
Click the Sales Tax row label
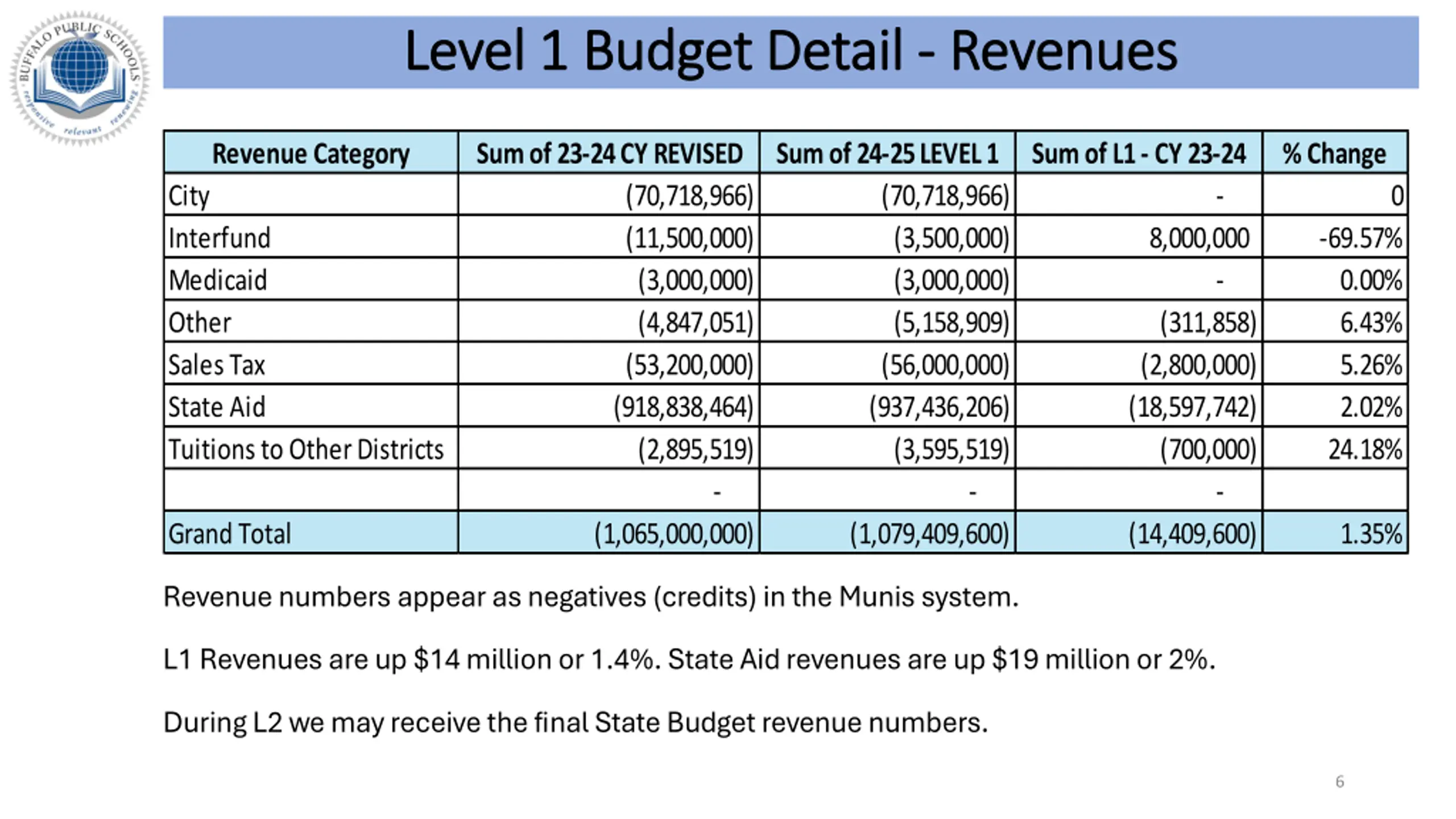[217, 365]
